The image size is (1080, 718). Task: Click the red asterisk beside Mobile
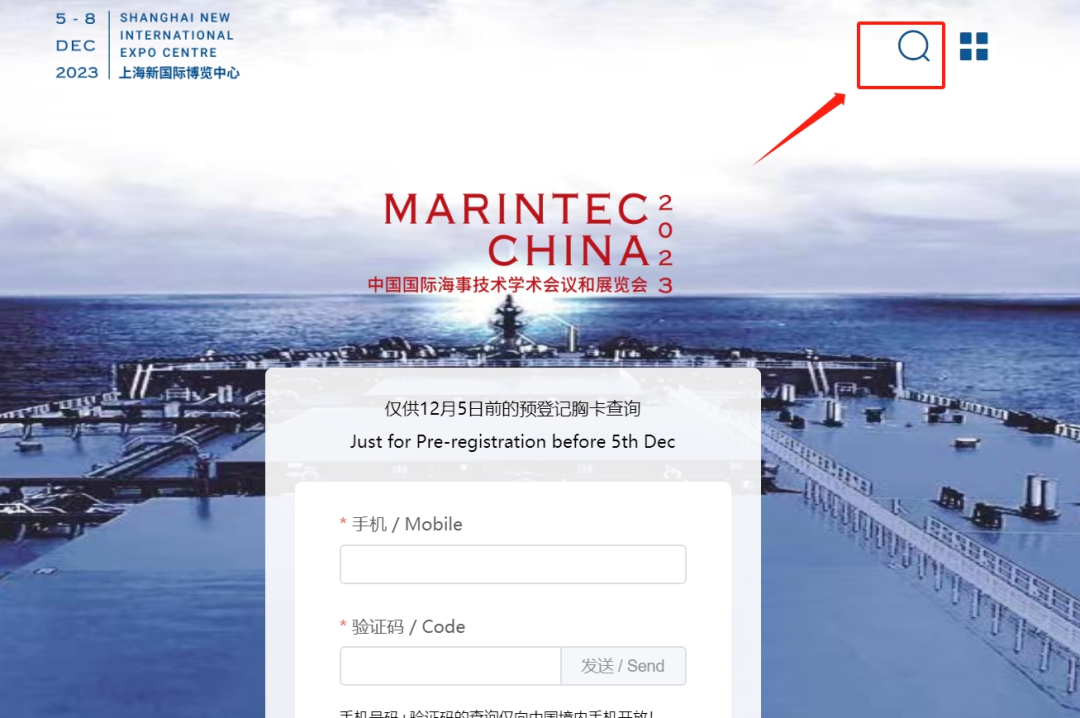(343, 523)
